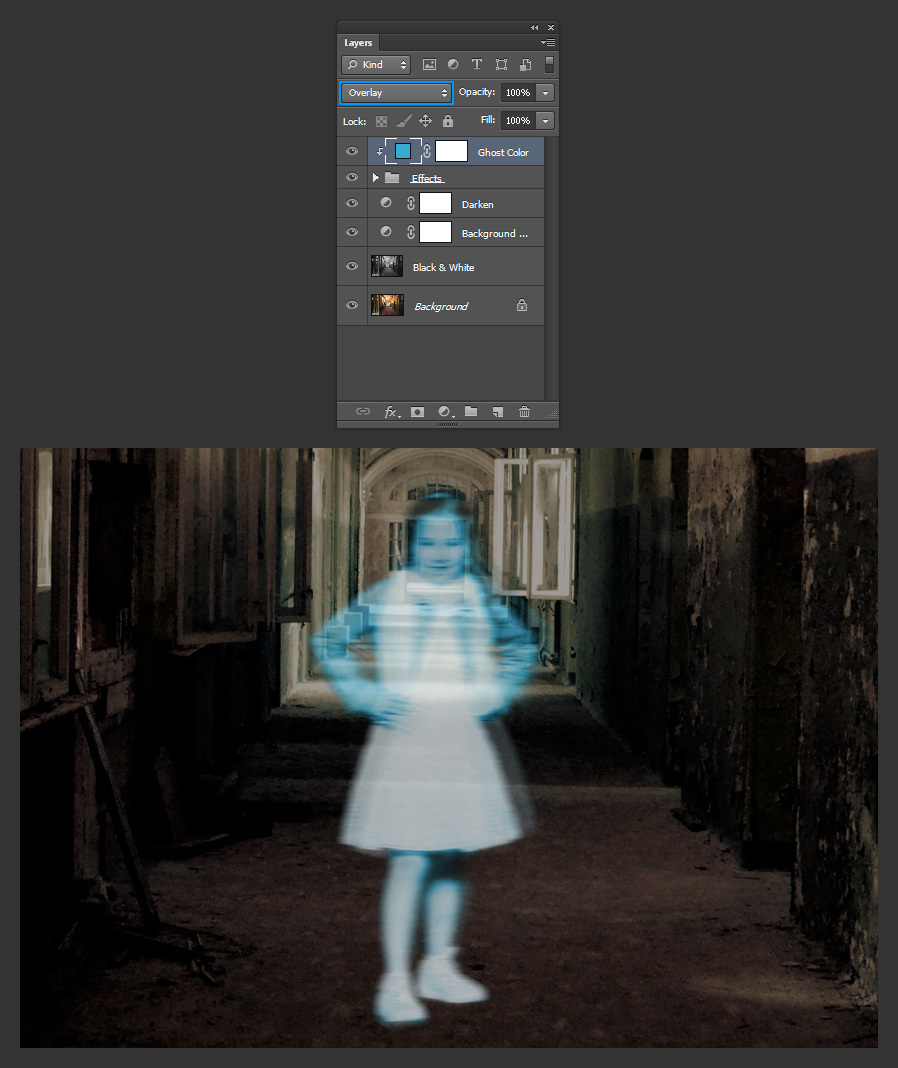Toggle layer filtering switch on or off

549,65
